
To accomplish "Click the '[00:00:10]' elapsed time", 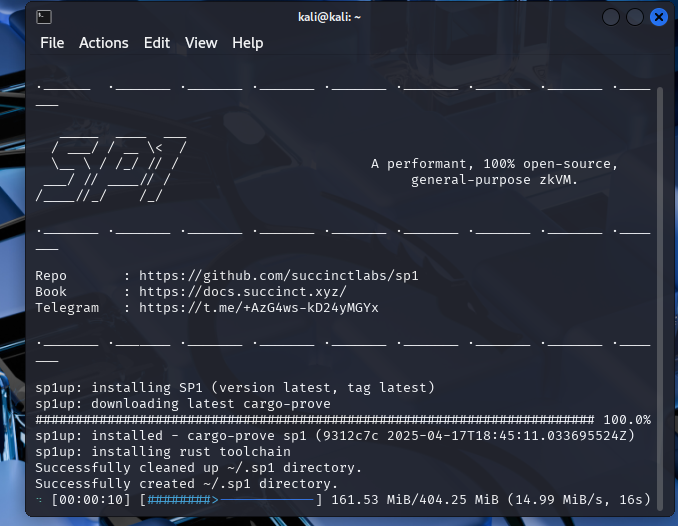I will pos(91,500).
